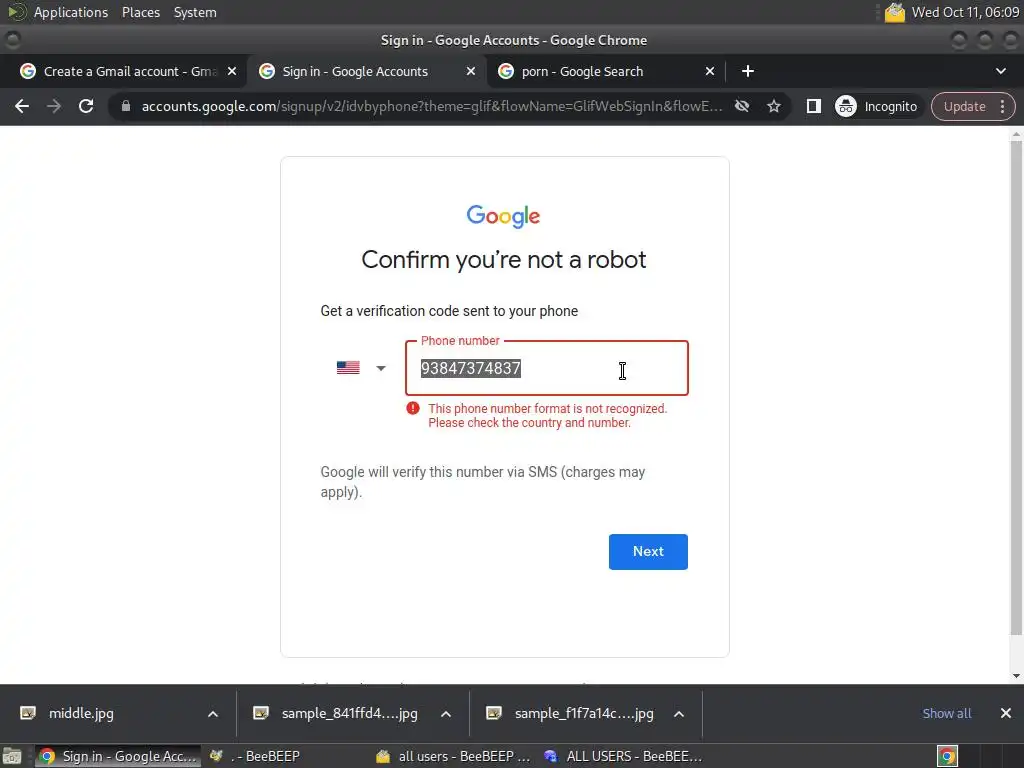Image resolution: width=1024 pixels, height=768 pixels.
Task: Click the address bar URL
Action: 432,106
